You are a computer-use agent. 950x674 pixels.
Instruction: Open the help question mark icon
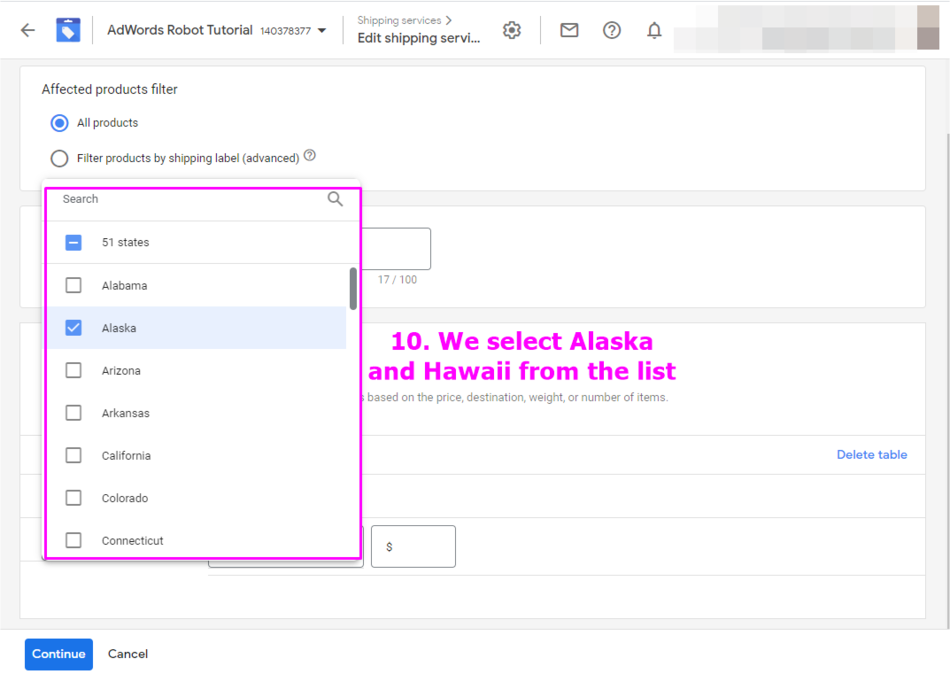point(612,30)
